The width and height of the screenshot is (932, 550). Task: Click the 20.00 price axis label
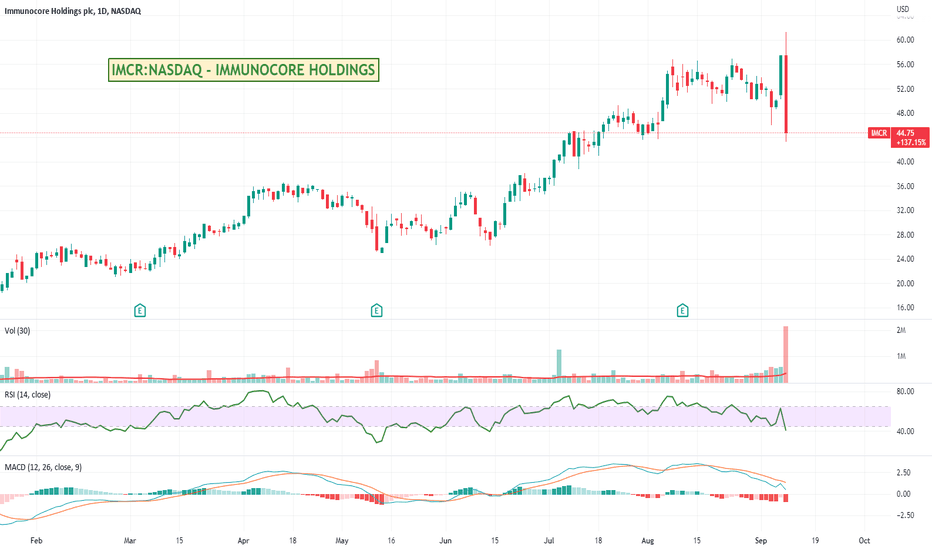click(x=905, y=283)
